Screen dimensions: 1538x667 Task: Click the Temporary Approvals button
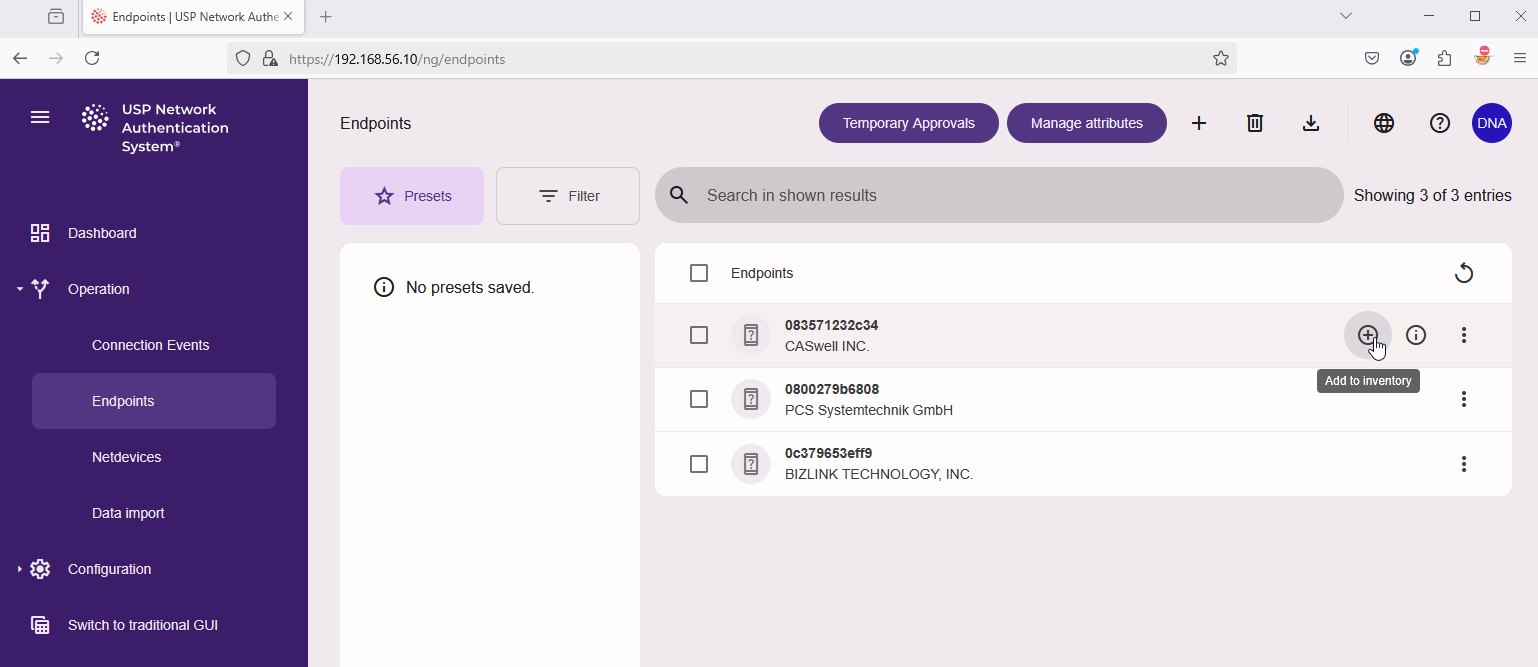[908, 123]
